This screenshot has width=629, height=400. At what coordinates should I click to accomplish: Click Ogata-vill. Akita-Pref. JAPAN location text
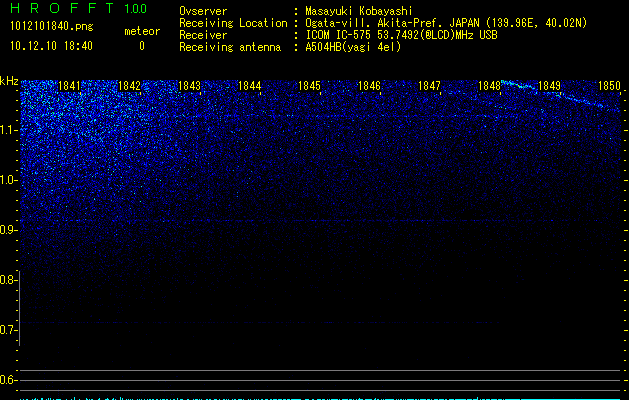446,23
